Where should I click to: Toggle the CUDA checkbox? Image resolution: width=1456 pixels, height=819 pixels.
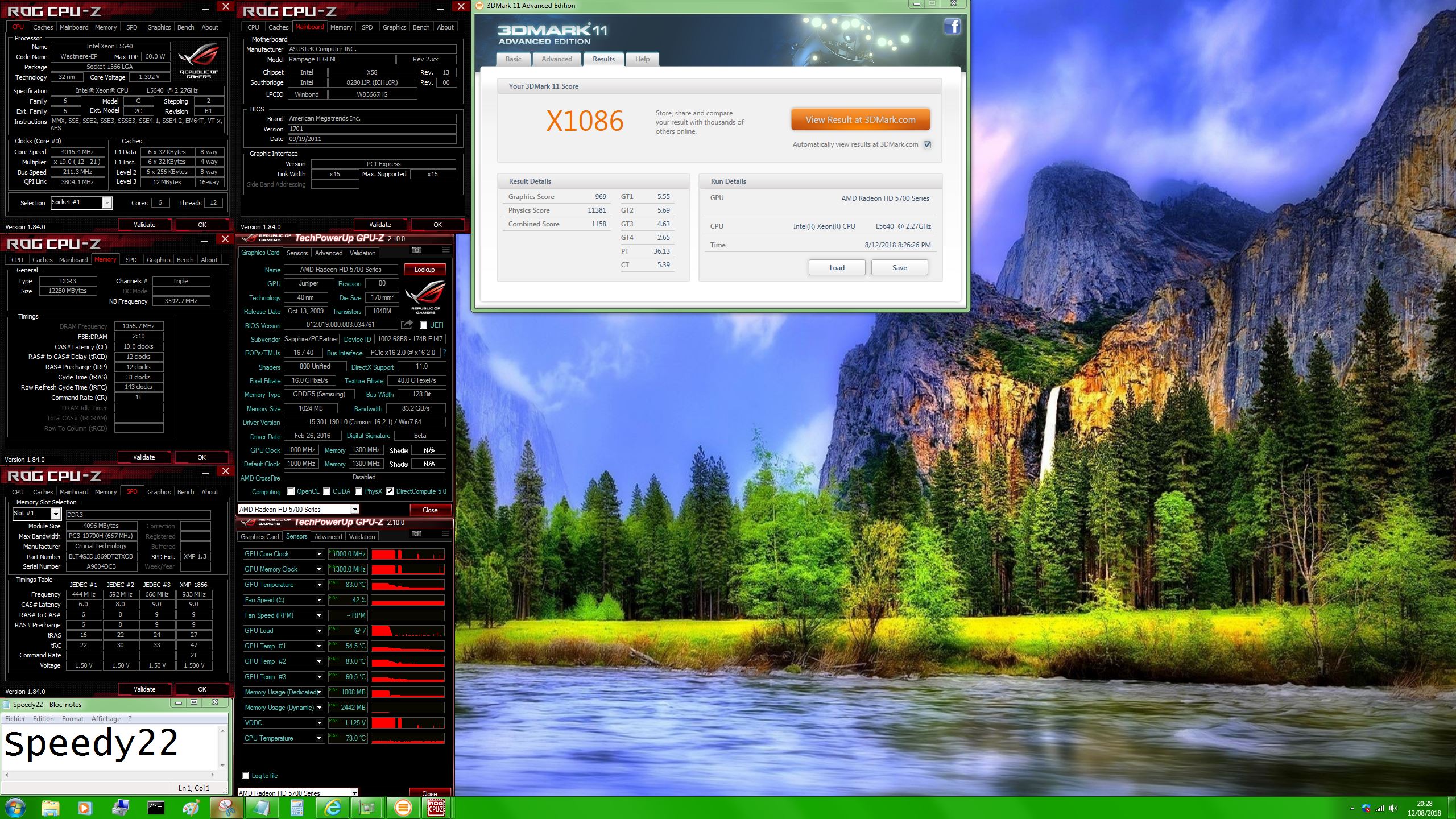[x=327, y=491]
